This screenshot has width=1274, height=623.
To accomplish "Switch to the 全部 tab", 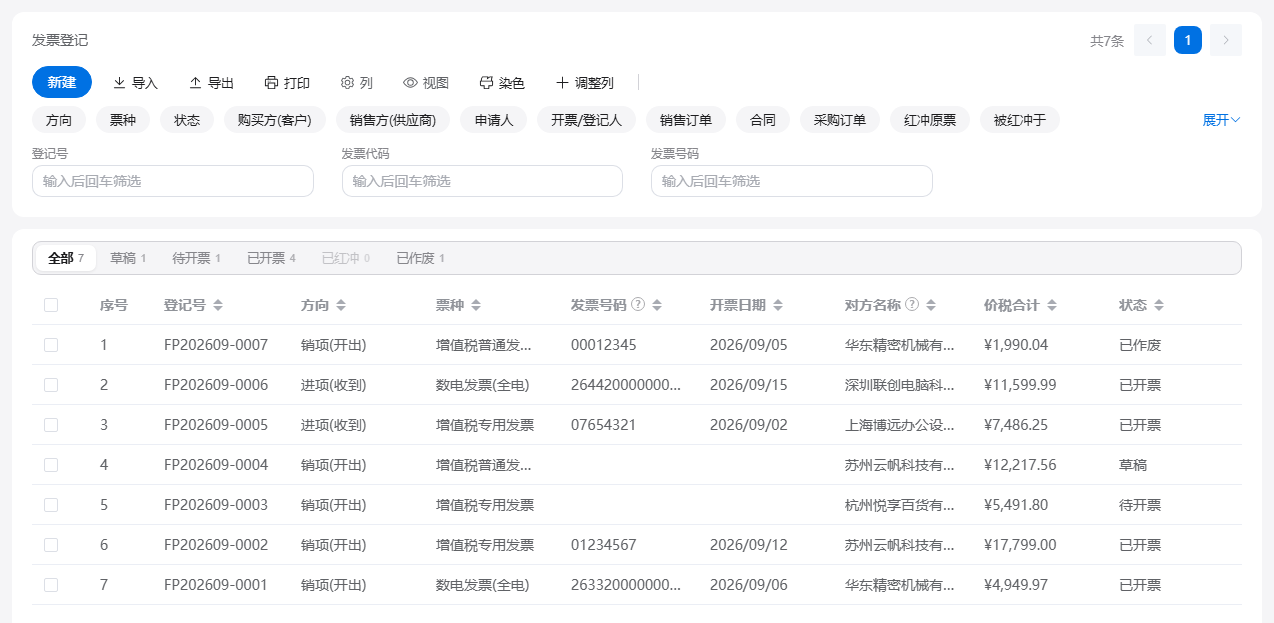I will (x=66, y=258).
